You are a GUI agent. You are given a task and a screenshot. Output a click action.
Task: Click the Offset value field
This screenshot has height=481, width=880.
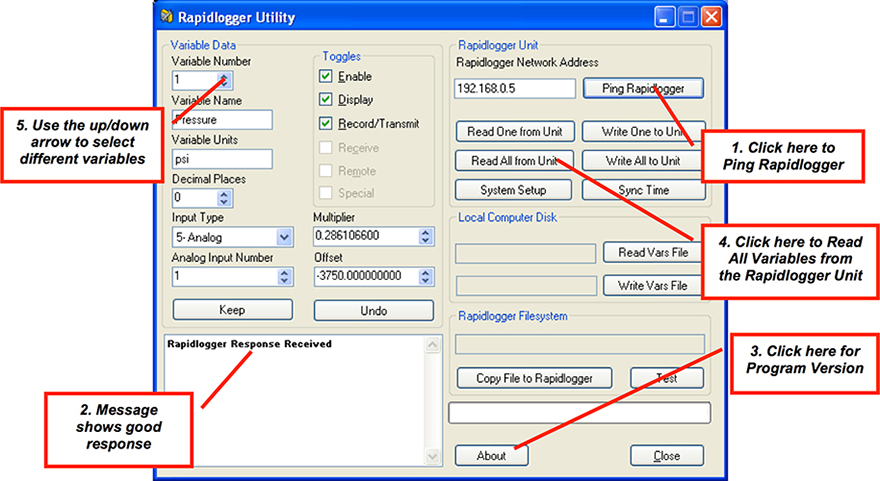pos(366,276)
